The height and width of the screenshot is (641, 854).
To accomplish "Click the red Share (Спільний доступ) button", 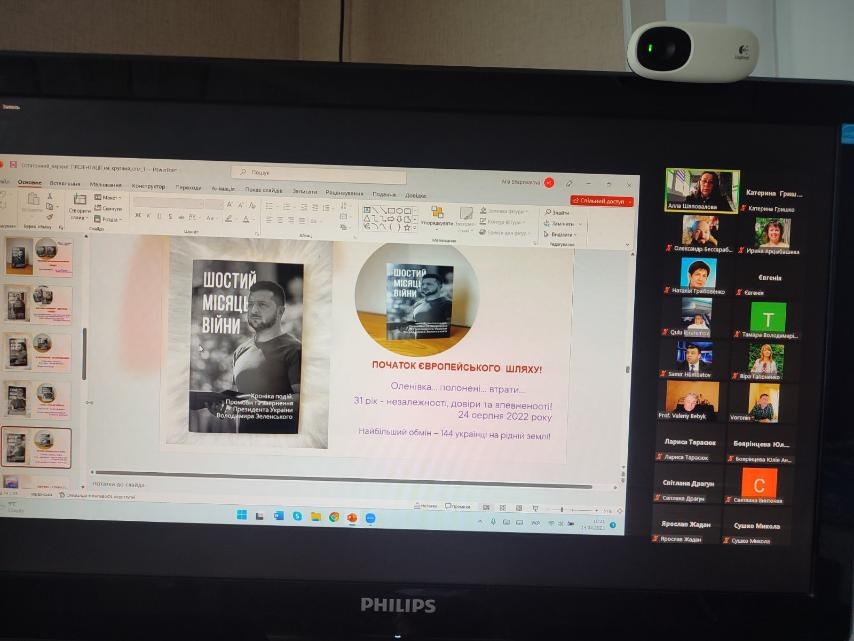I will [602, 201].
